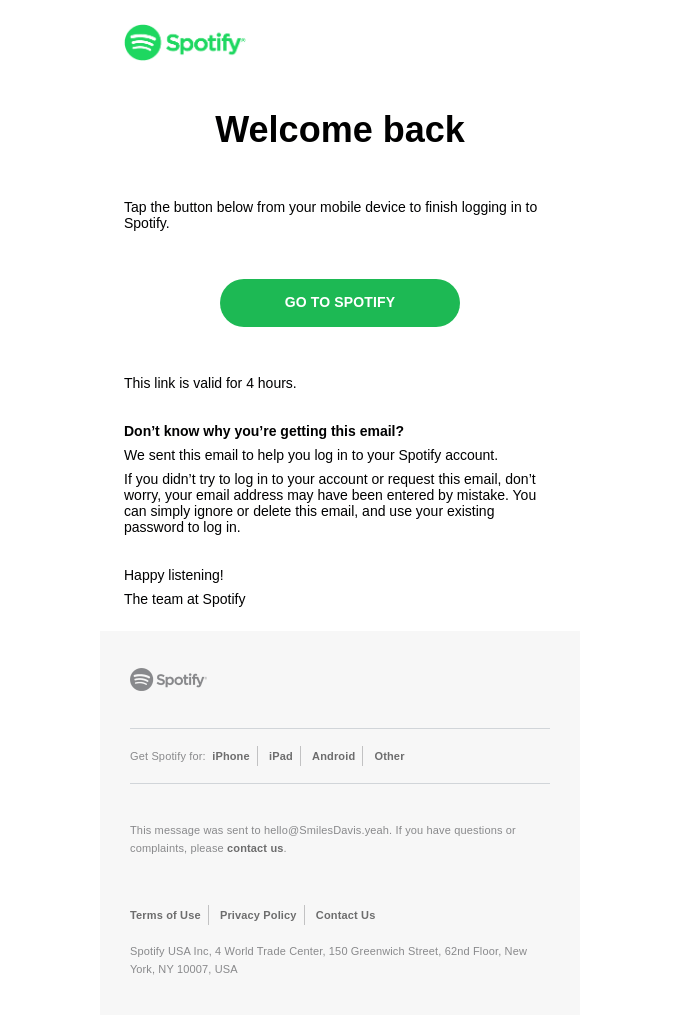Open the Spotify wordmark beside the header icon

pyautogui.click(x=203, y=42)
